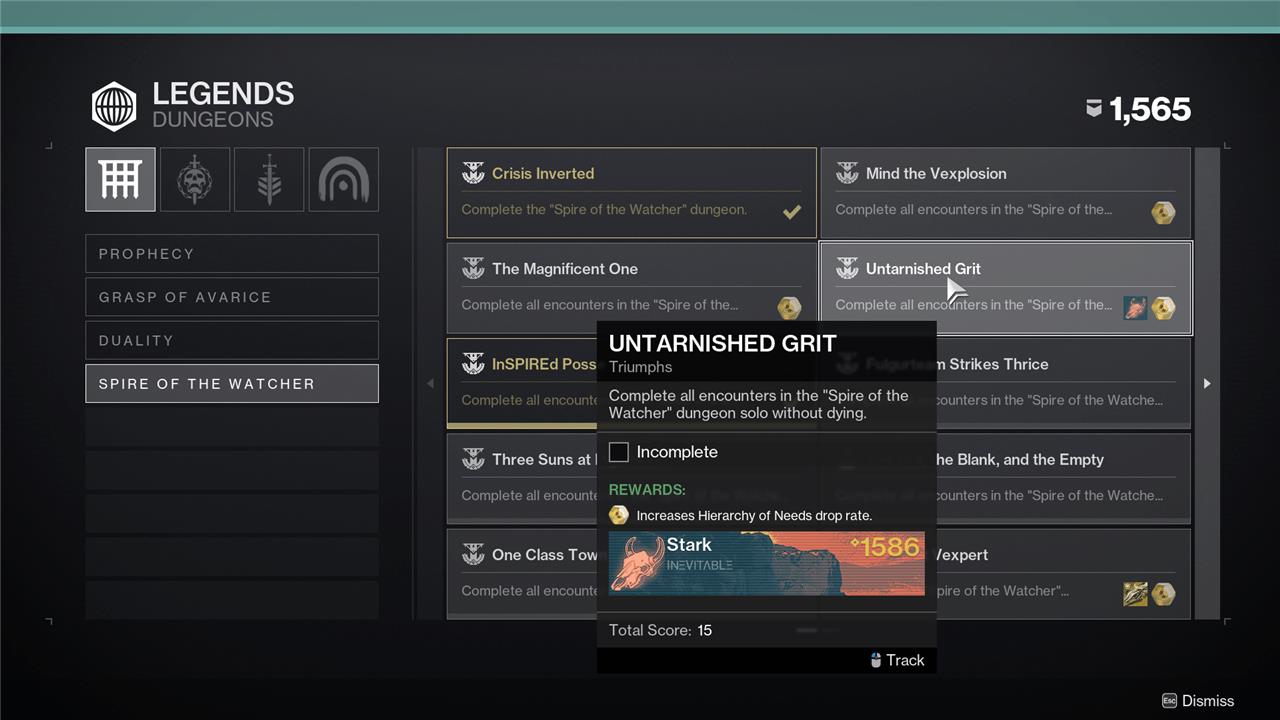Select the dungeon gate category icon
1280x720 pixels.
(x=120, y=180)
